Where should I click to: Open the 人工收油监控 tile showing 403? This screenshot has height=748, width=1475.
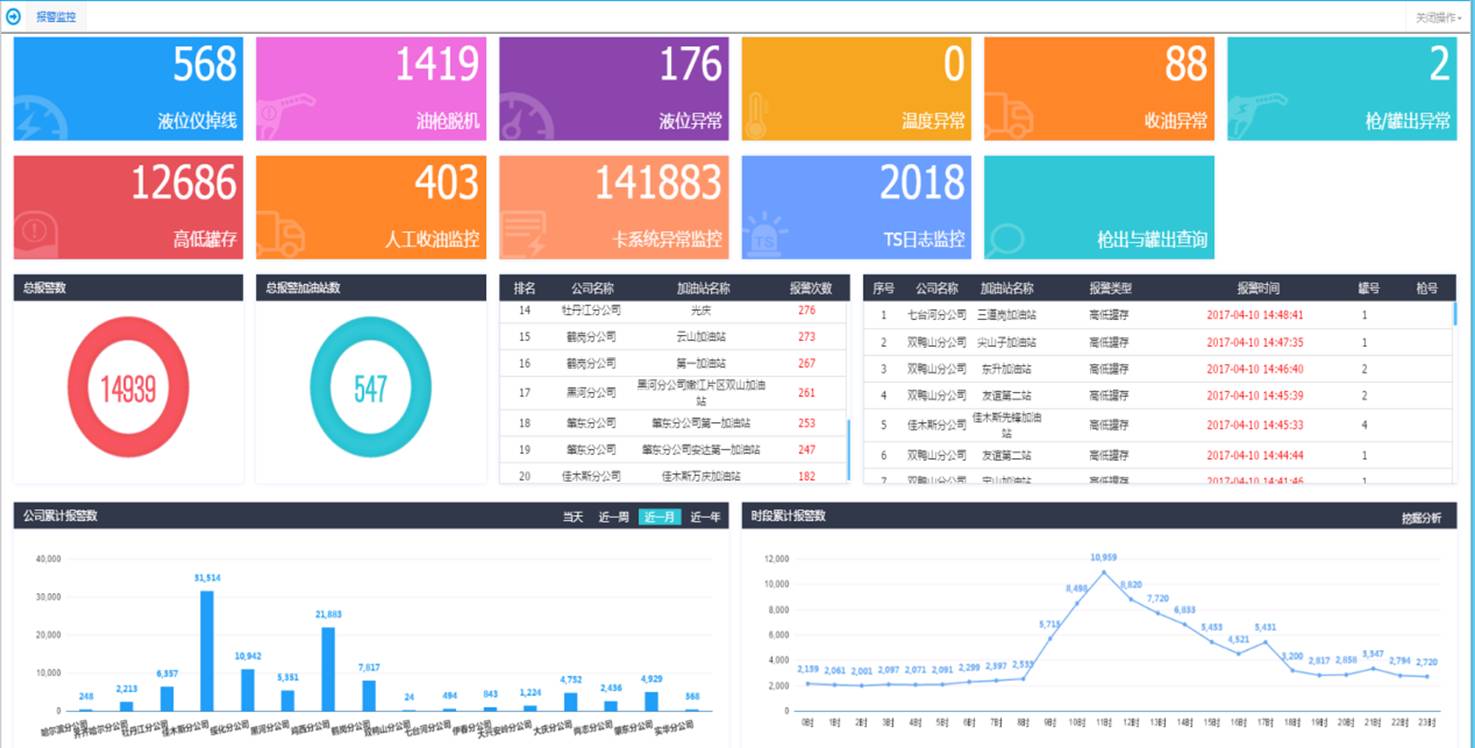(x=371, y=207)
